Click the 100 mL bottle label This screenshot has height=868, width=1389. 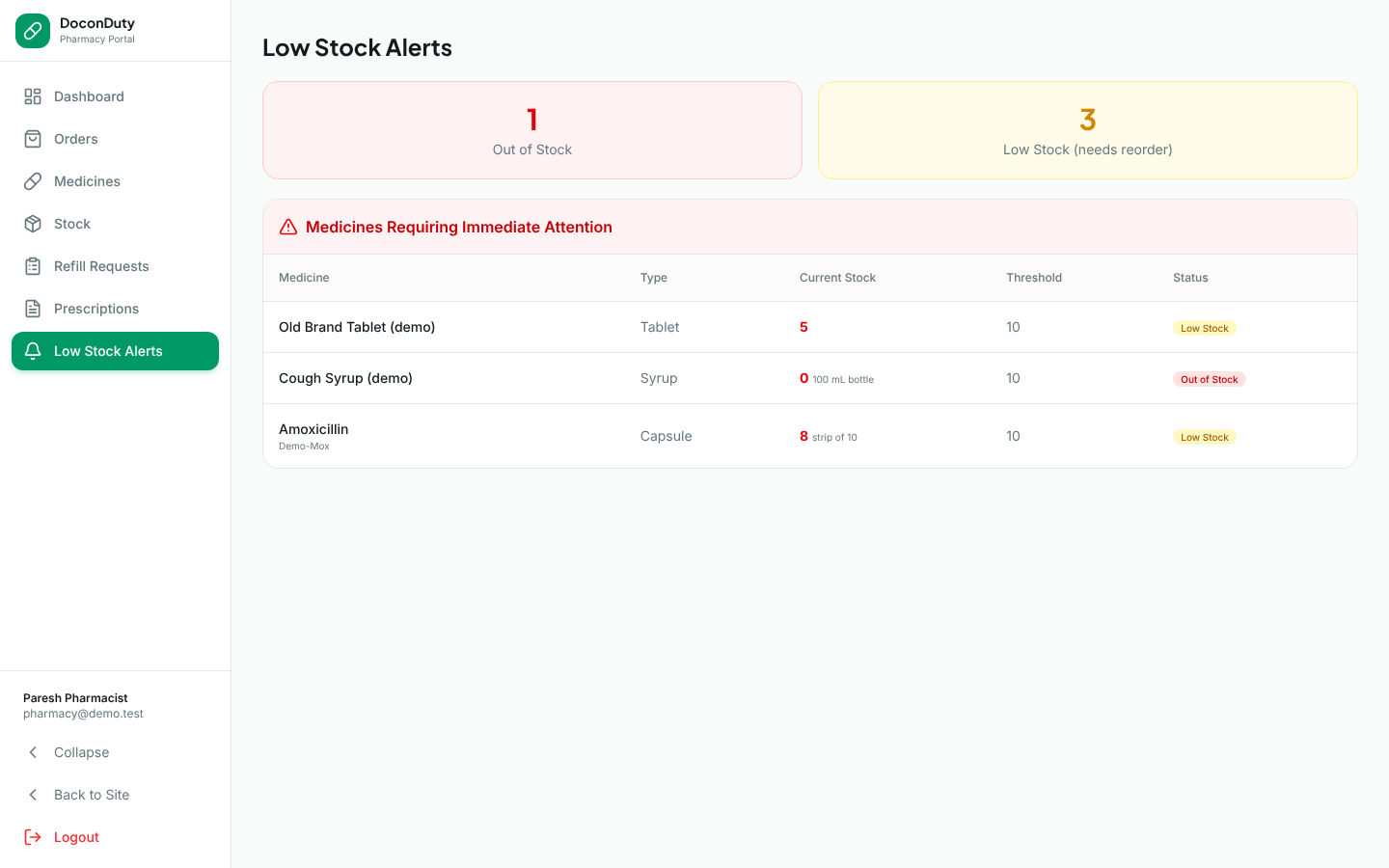point(843,380)
